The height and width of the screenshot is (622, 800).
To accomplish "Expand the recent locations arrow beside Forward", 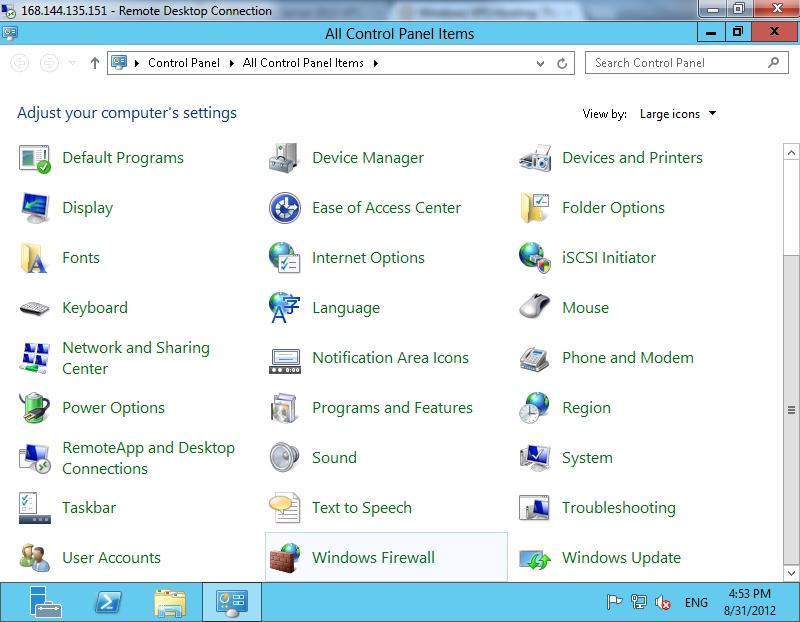I will [72, 63].
